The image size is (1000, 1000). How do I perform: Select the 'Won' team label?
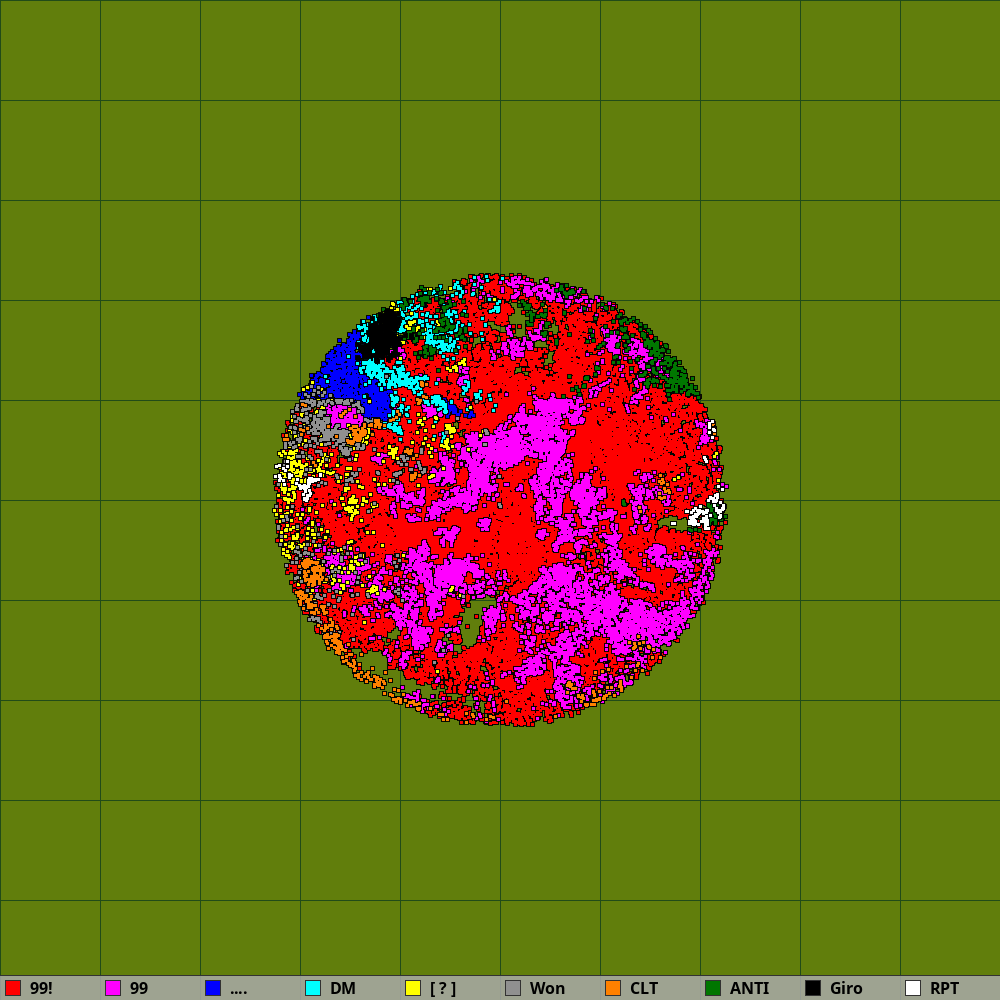point(547,988)
